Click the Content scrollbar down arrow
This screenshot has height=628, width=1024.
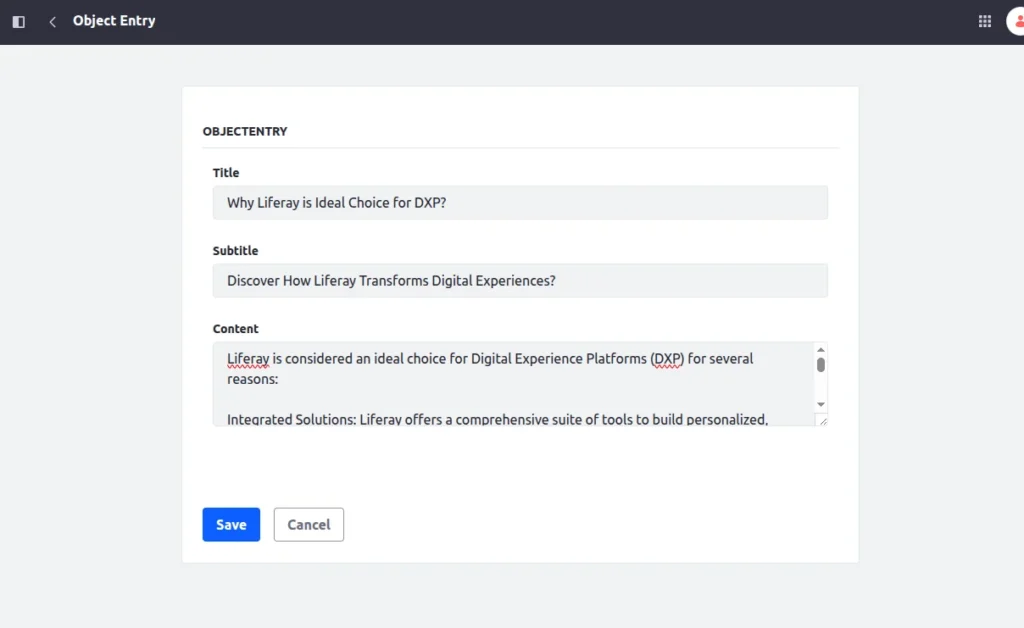coord(821,404)
